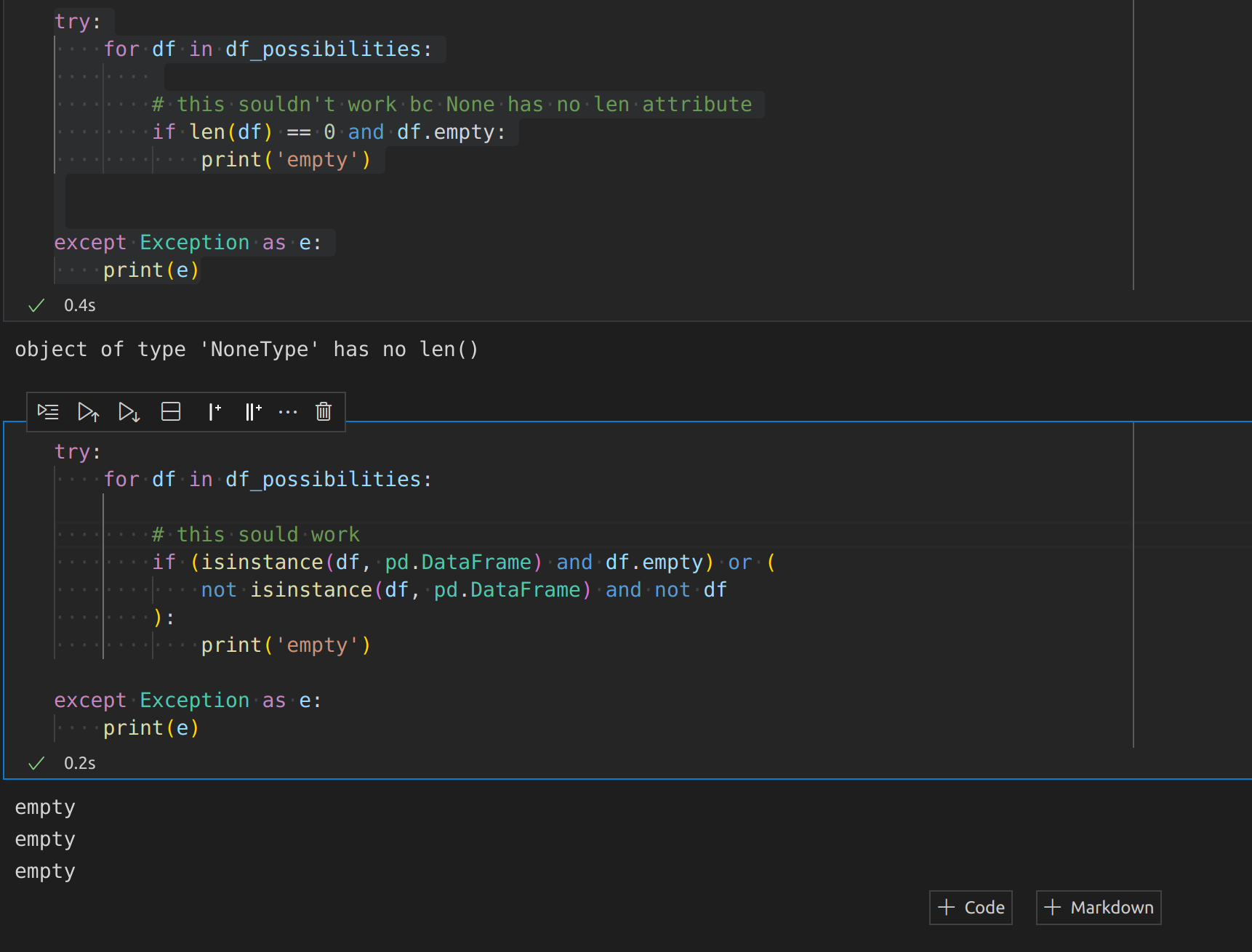Click the '0.2s' execution time label
The height and width of the screenshot is (952, 1252).
(80, 763)
